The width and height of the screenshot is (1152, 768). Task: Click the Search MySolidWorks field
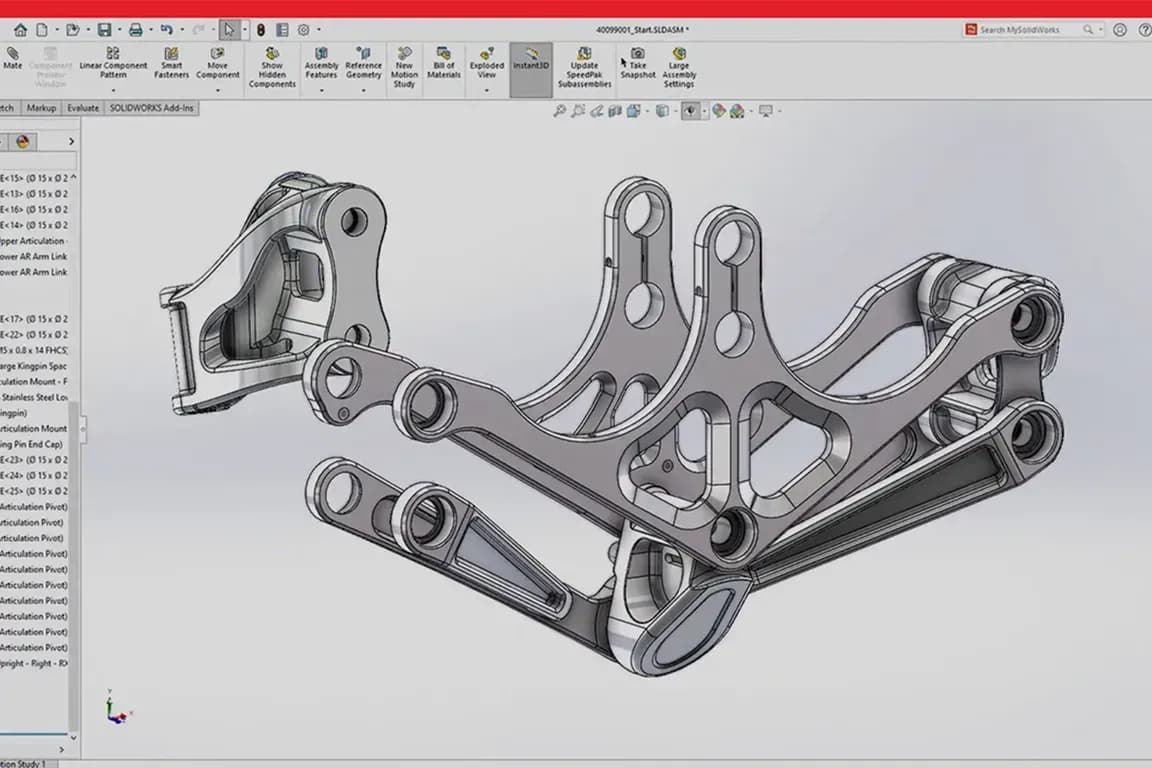coord(1028,30)
